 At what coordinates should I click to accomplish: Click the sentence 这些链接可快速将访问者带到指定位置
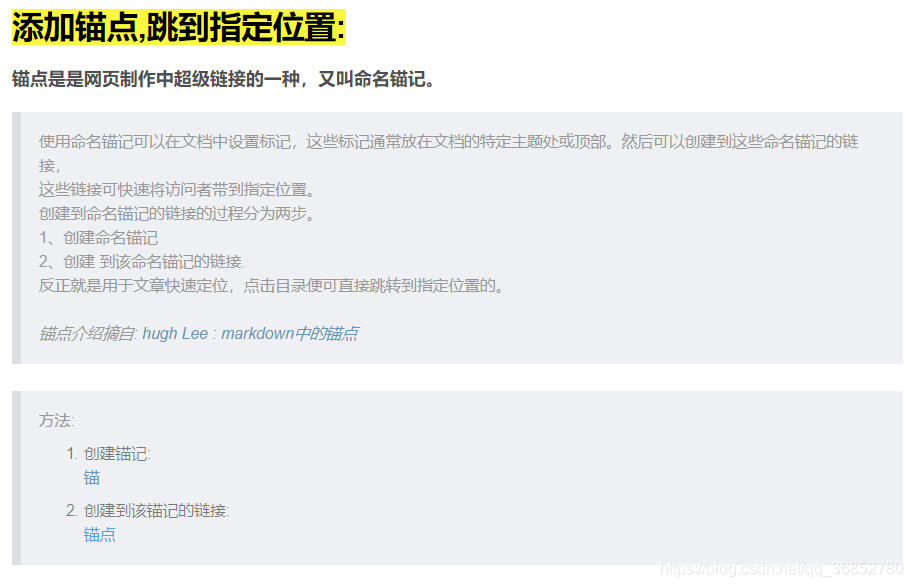click(x=178, y=190)
